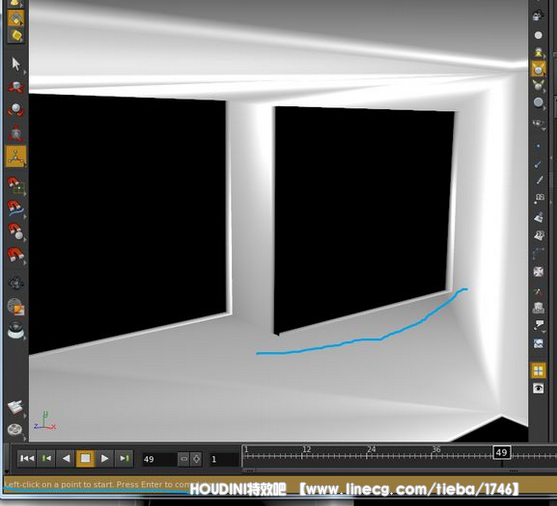557x506 pixels.
Task: Click frame 36 on the timeline
Action: tap(436, 450)
